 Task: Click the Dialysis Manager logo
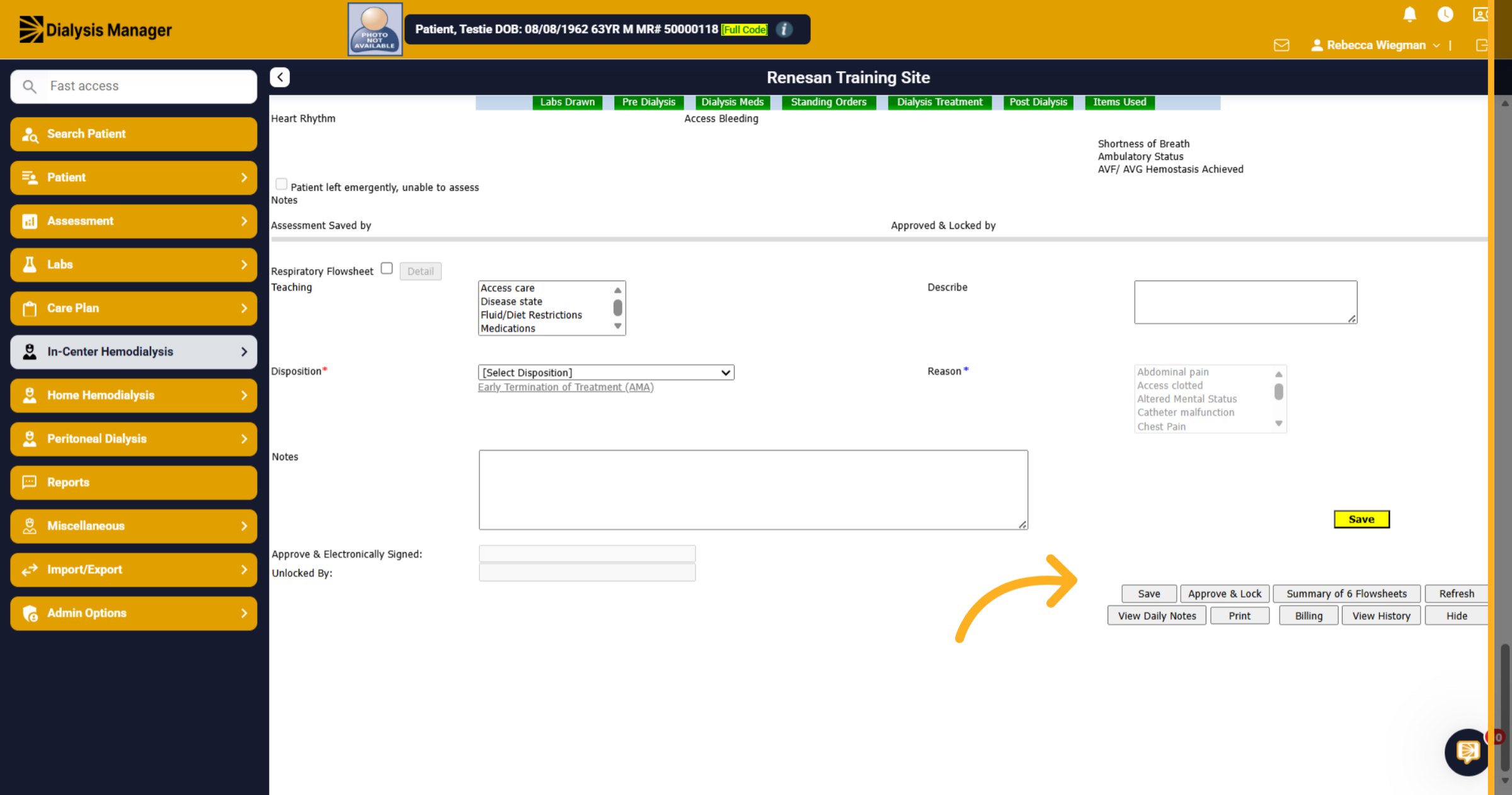click(x=95, y=30)
